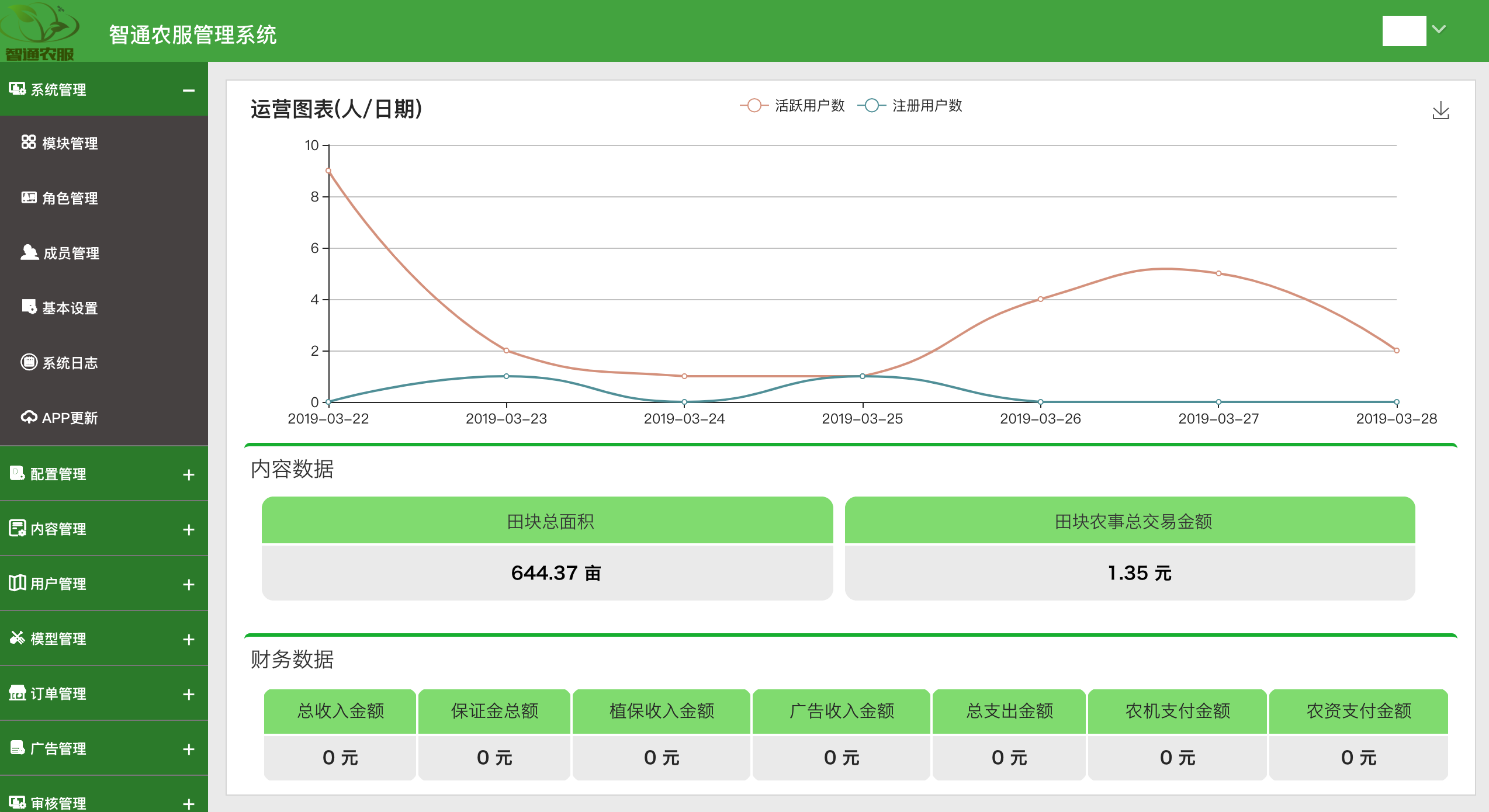The image size is (1489, 812).
Task: Expand 用户管理 with its plus sign
Action: 188,584
